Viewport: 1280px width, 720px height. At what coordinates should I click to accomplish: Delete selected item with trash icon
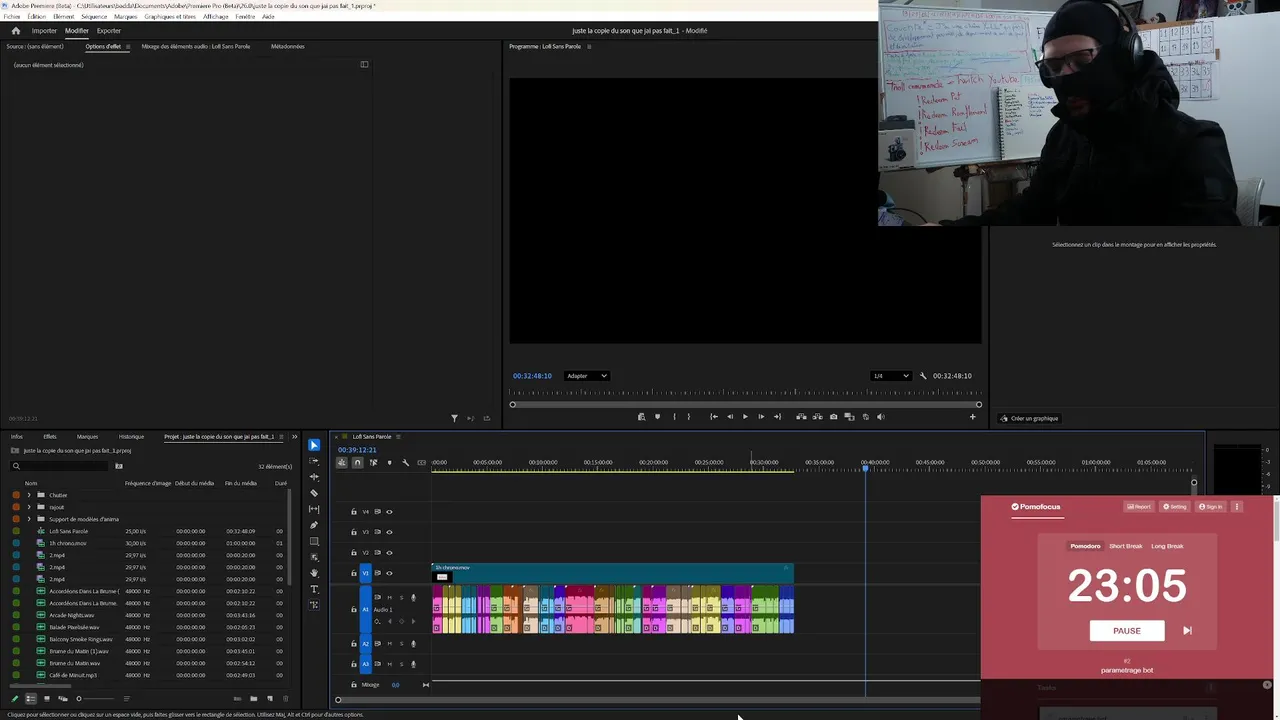tap(285, 698)
